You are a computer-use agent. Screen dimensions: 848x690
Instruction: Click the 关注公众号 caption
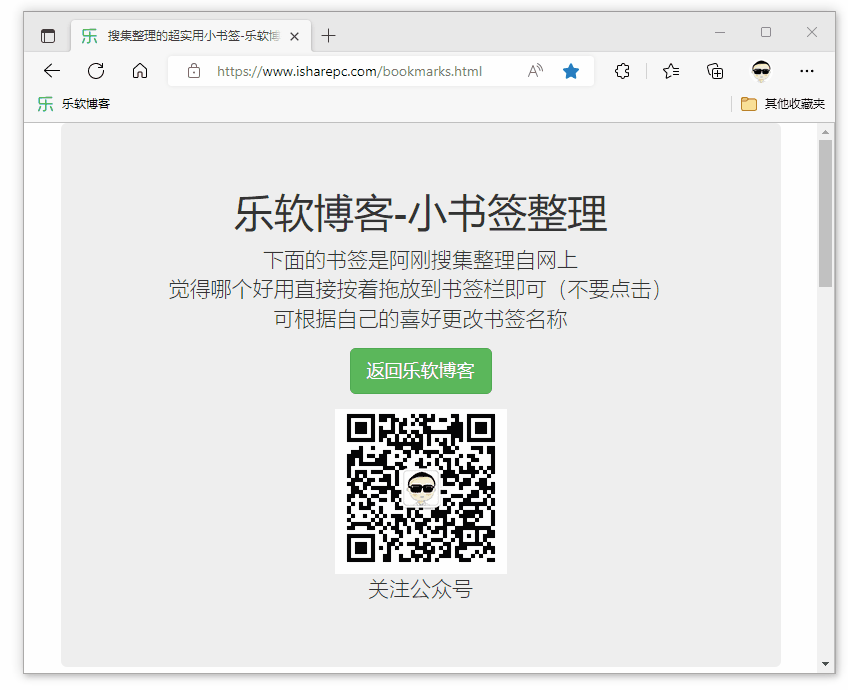coord(421,589)
